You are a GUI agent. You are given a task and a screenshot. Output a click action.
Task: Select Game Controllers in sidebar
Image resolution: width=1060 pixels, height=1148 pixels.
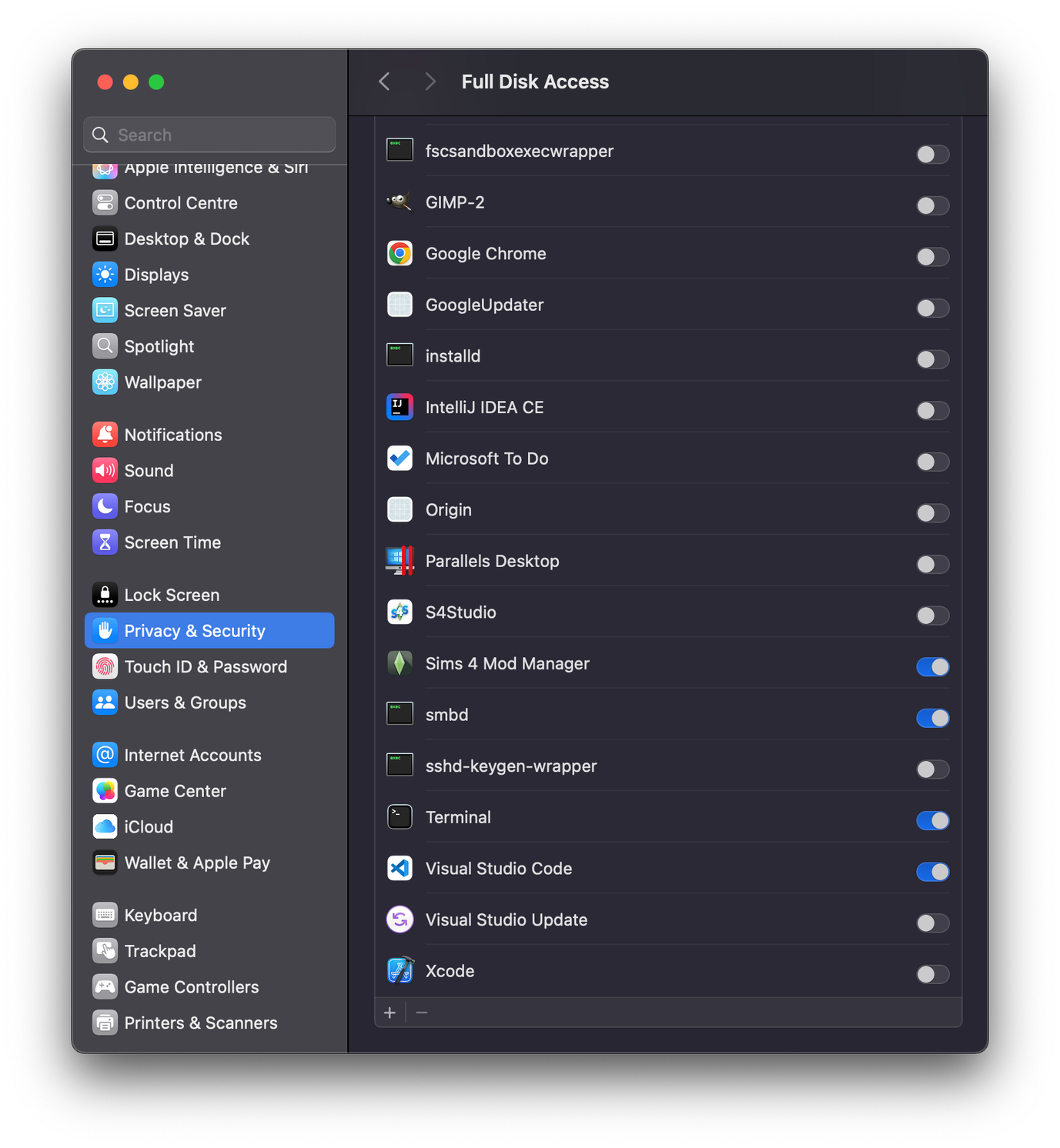click(209, 987)
